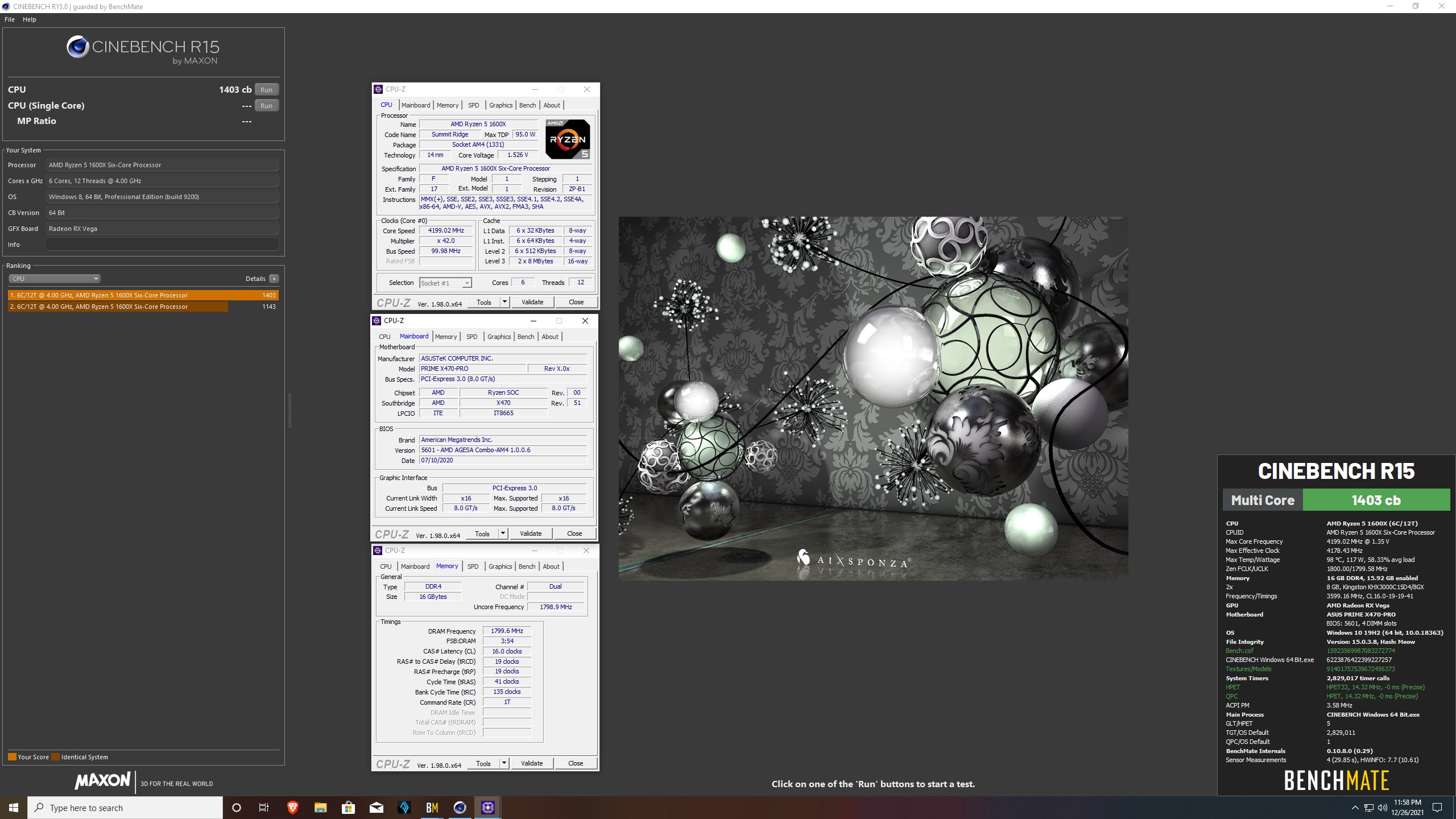Open the volume control in the tray

[1383, 808]
